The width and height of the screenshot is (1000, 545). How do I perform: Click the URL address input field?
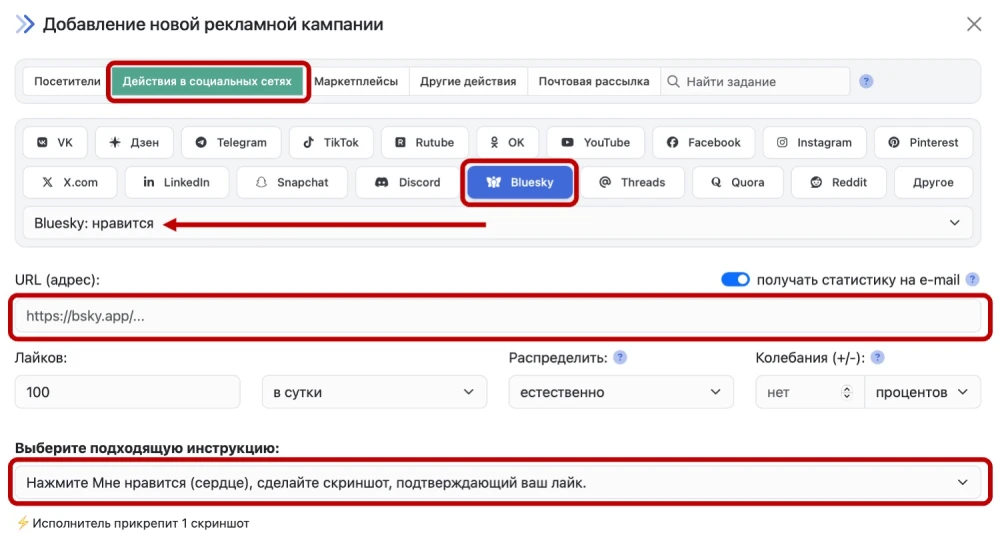point(497,316)
